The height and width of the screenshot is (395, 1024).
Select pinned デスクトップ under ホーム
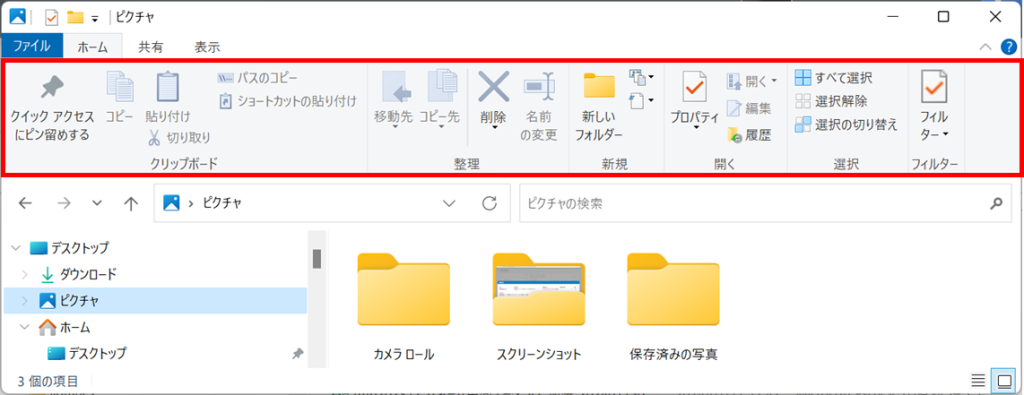[87, 353]
